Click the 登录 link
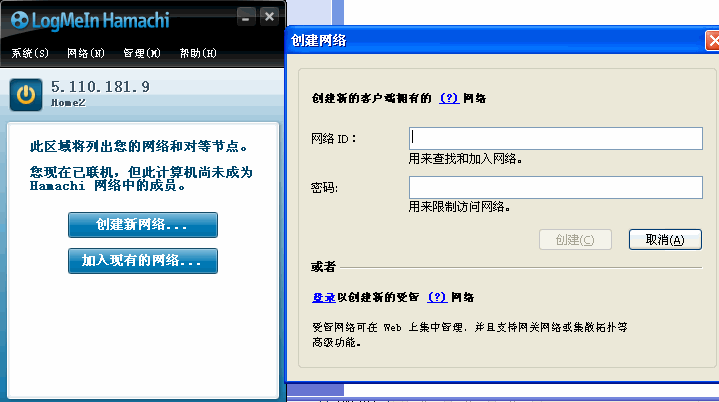719x402 pixels. (x=324, y=297)
